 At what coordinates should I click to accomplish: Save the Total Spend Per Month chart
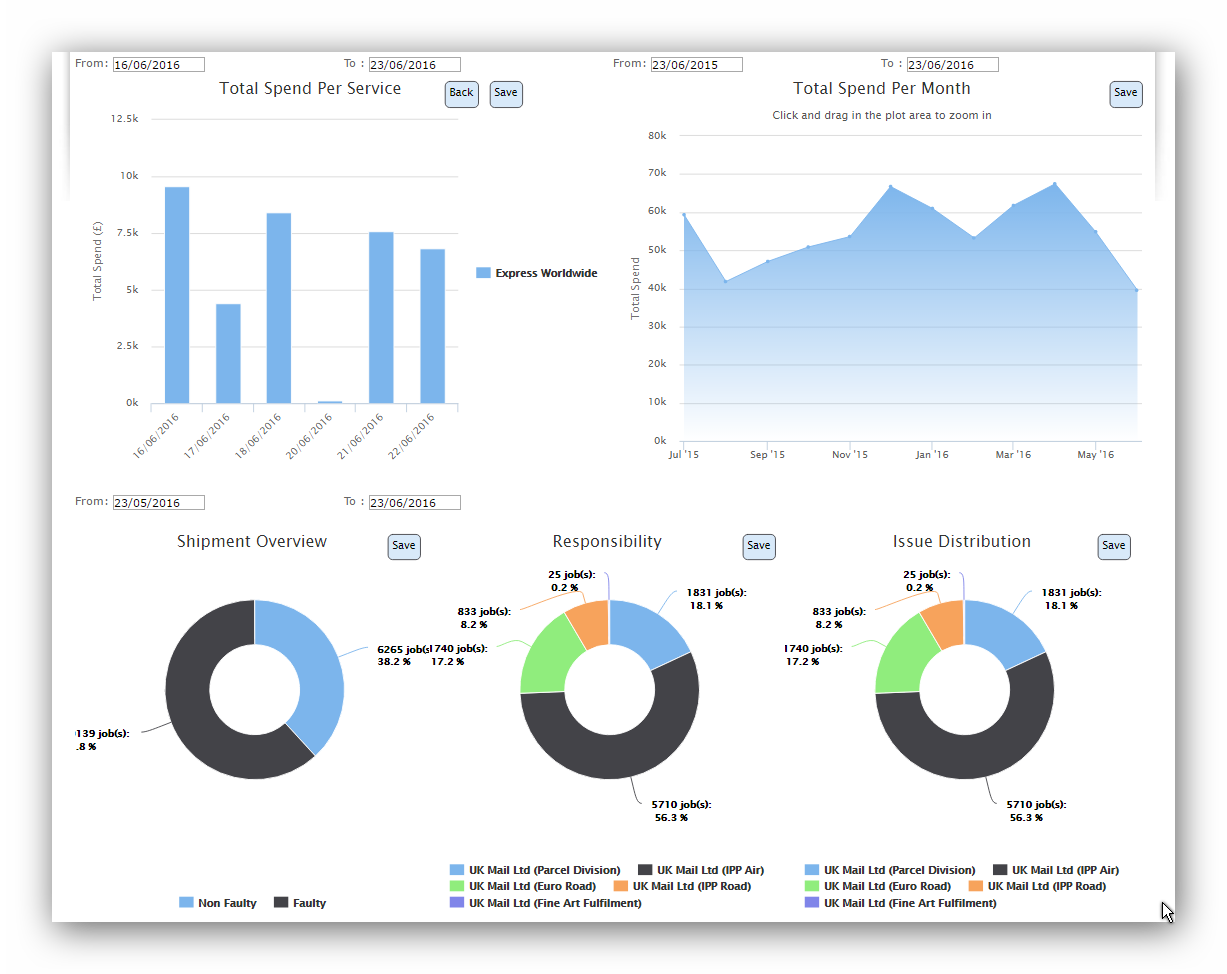[1125, 94]
